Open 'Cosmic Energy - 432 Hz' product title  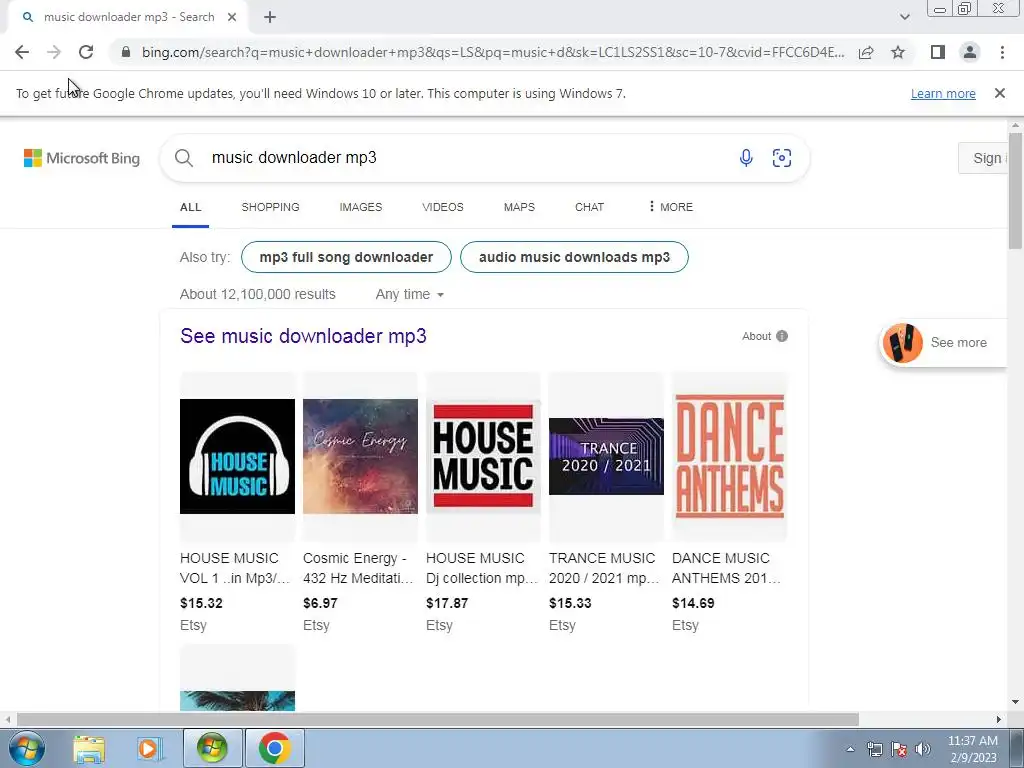coord(358,568)
